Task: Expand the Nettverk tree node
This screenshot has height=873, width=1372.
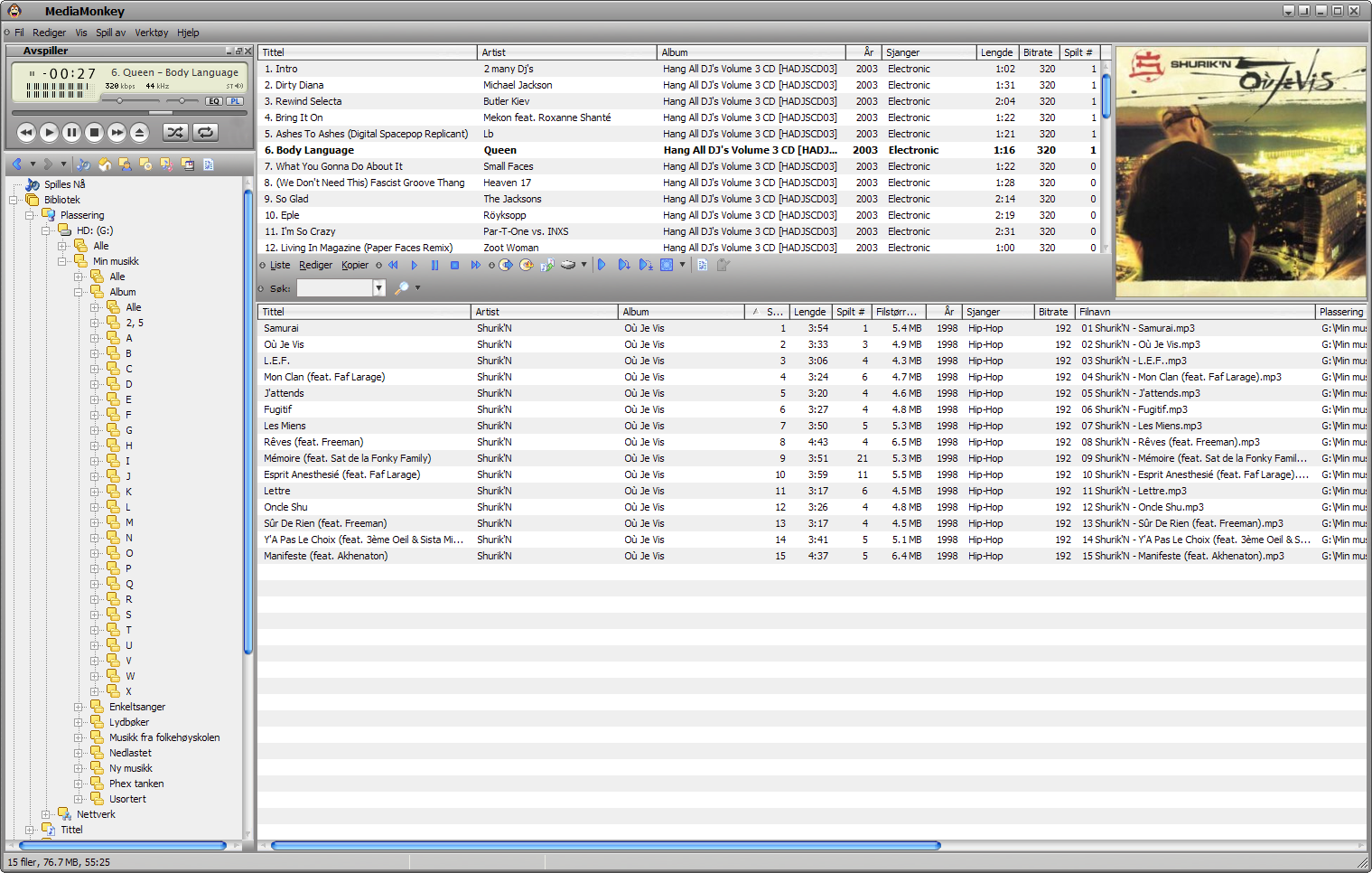Action: (46, 814)
